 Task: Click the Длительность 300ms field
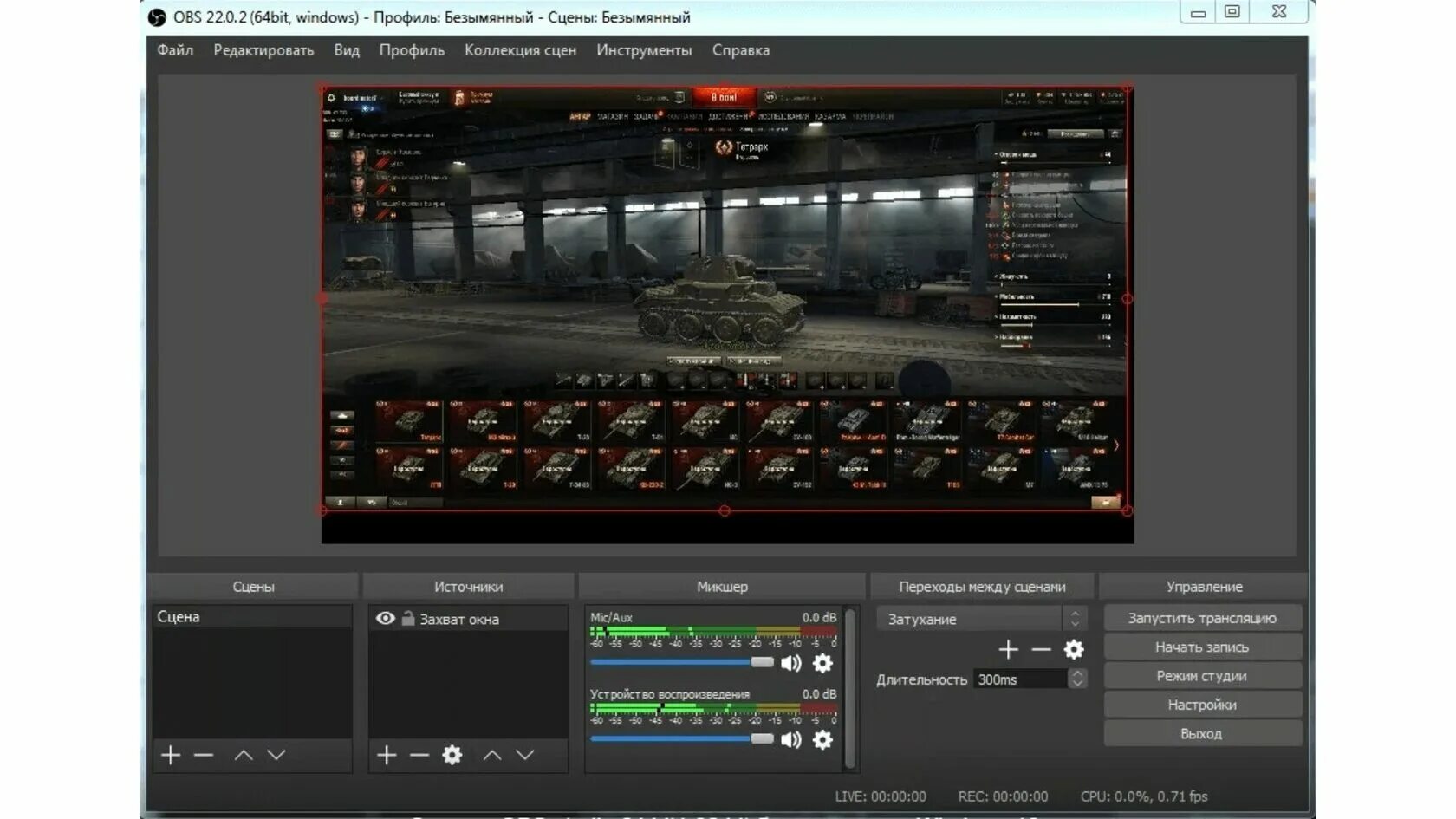1019,679
